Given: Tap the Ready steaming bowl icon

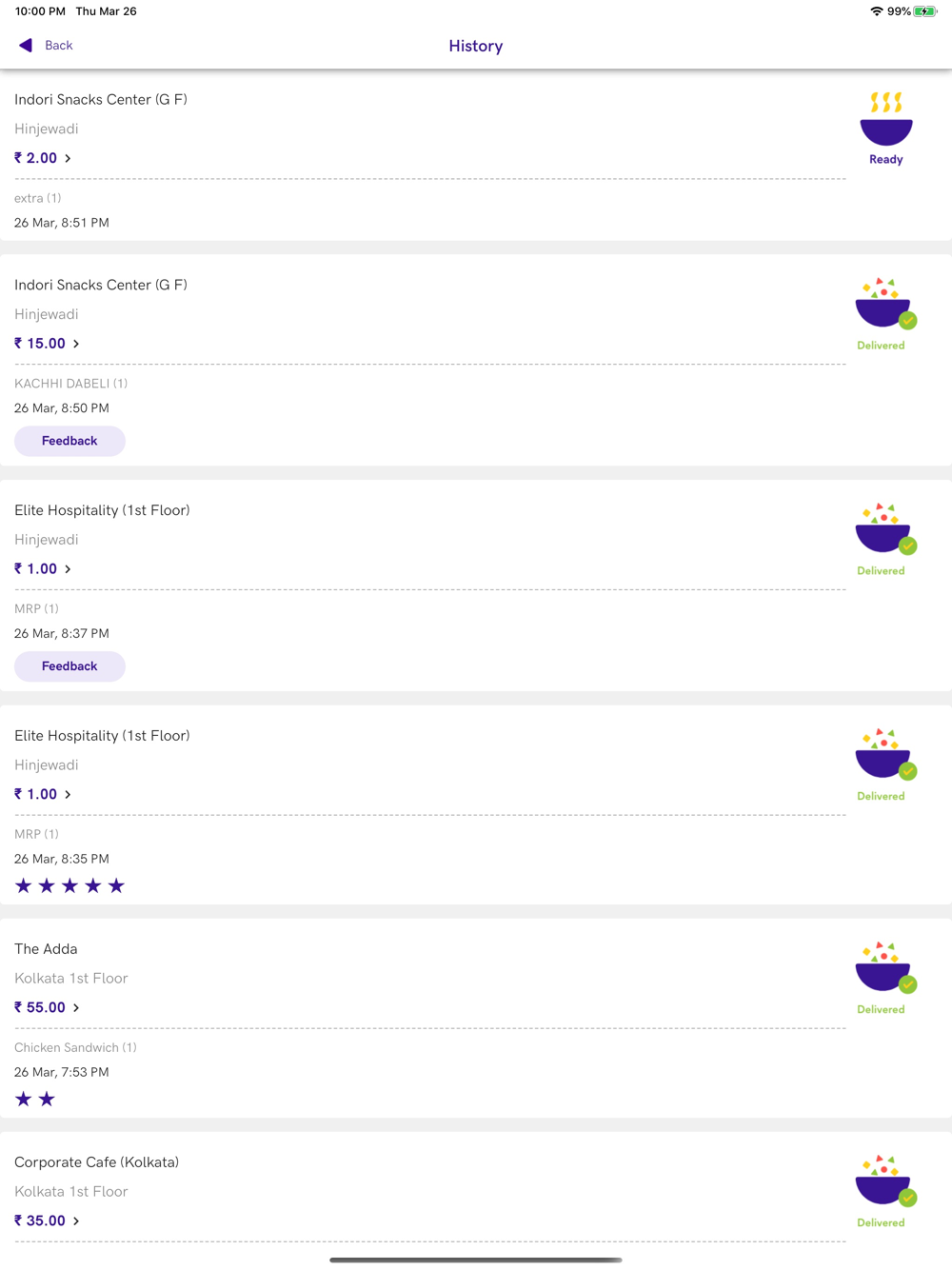Looking at the screenshot, I should click(886, 120).
